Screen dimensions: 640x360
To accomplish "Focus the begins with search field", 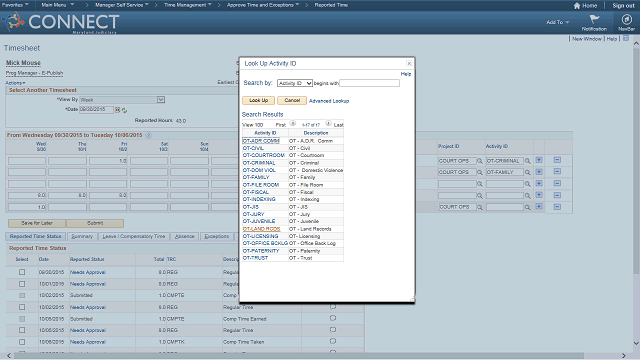I will point(369,83).
